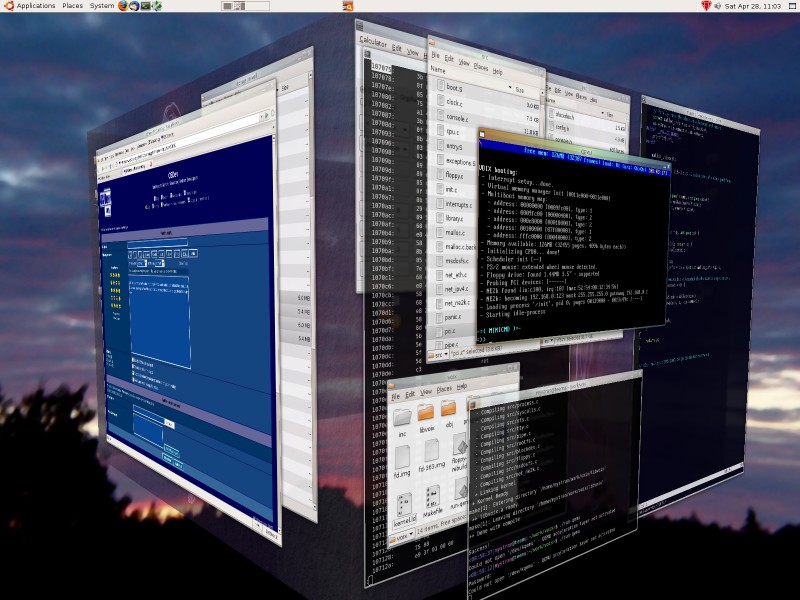
Task: Open File menu in src file browser
Action: point(435,55)
